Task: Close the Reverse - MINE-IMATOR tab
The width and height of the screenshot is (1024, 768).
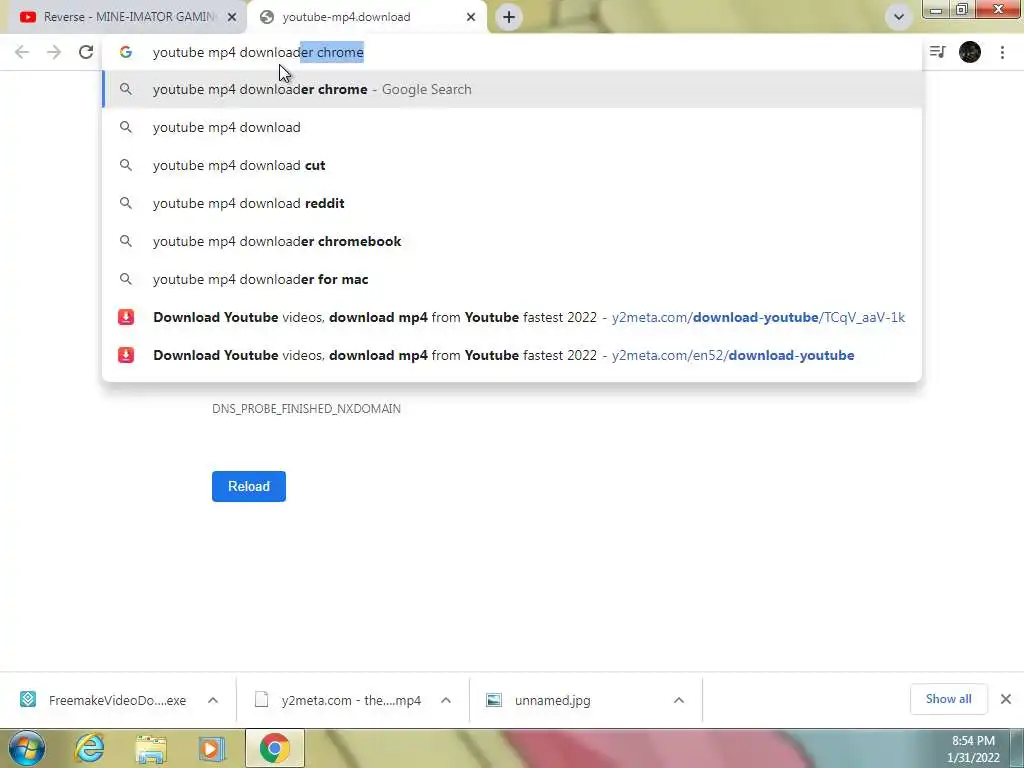Action: pos(232,17)
